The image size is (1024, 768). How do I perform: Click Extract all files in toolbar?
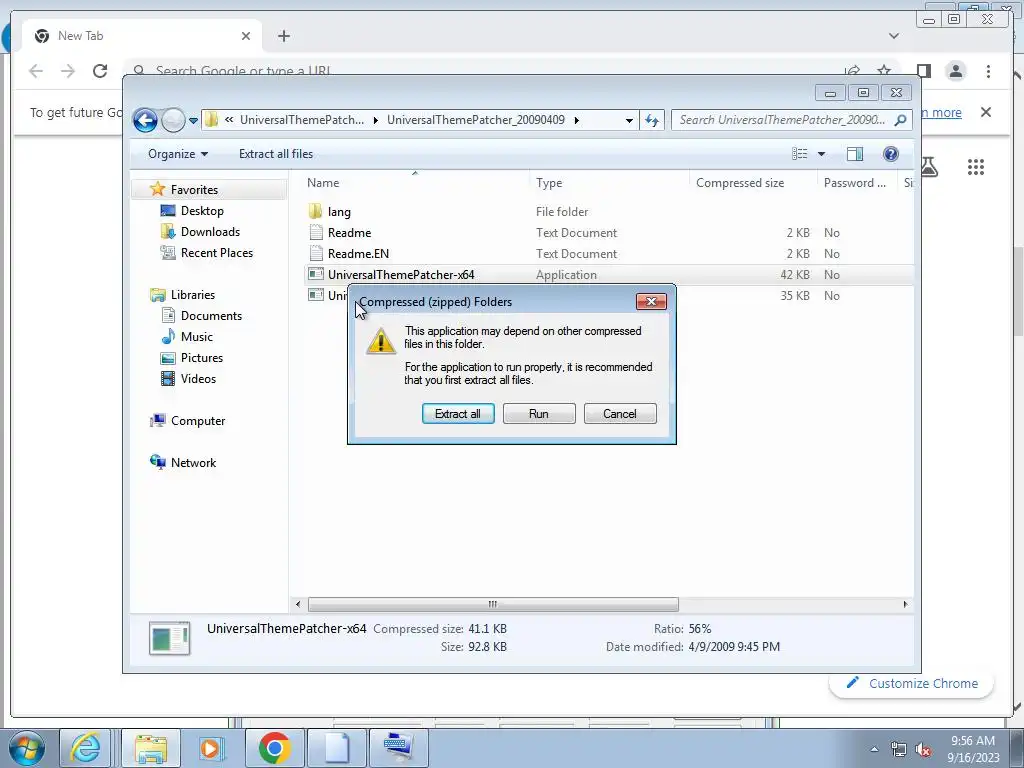point(276,153)
